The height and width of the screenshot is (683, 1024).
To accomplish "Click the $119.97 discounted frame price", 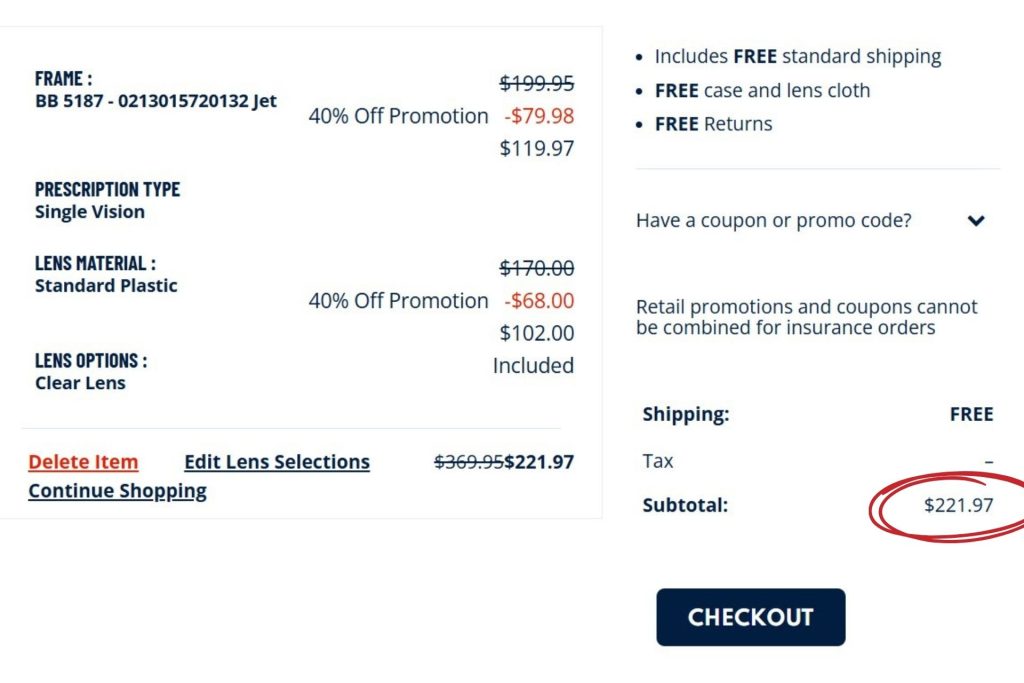I will click(x=537, y=149).
